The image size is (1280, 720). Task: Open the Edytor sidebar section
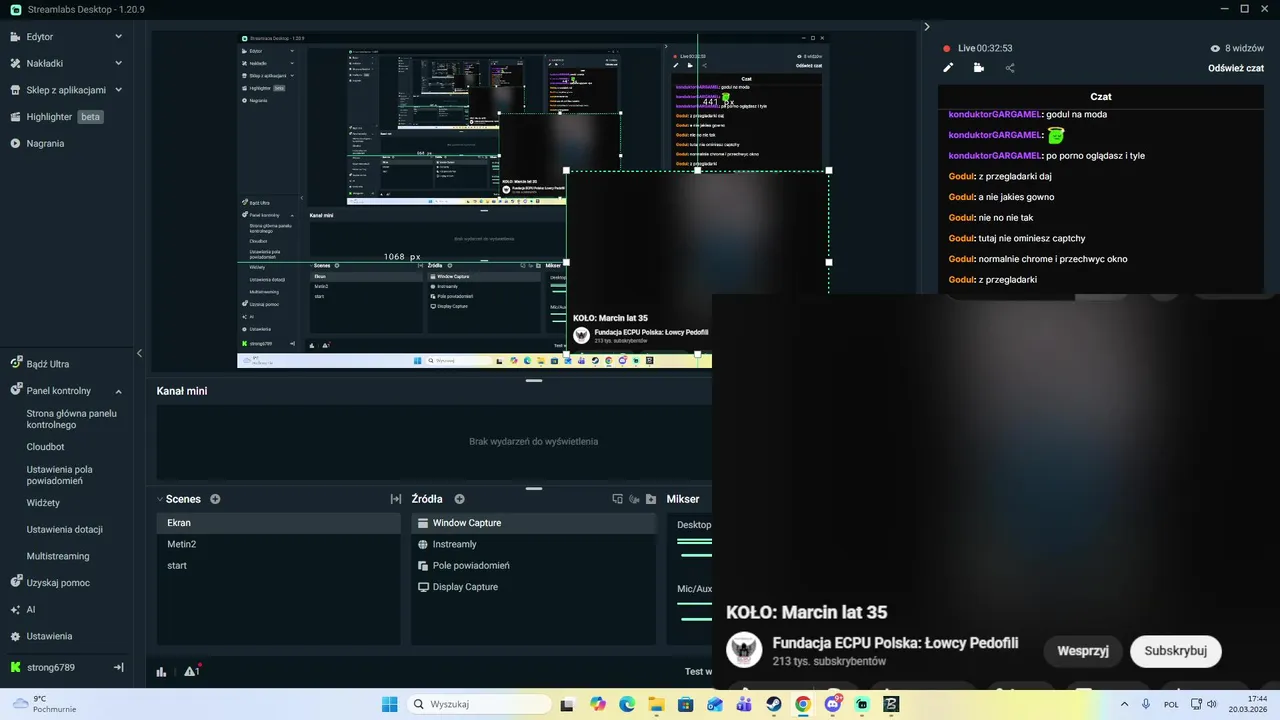coord(40,37)
